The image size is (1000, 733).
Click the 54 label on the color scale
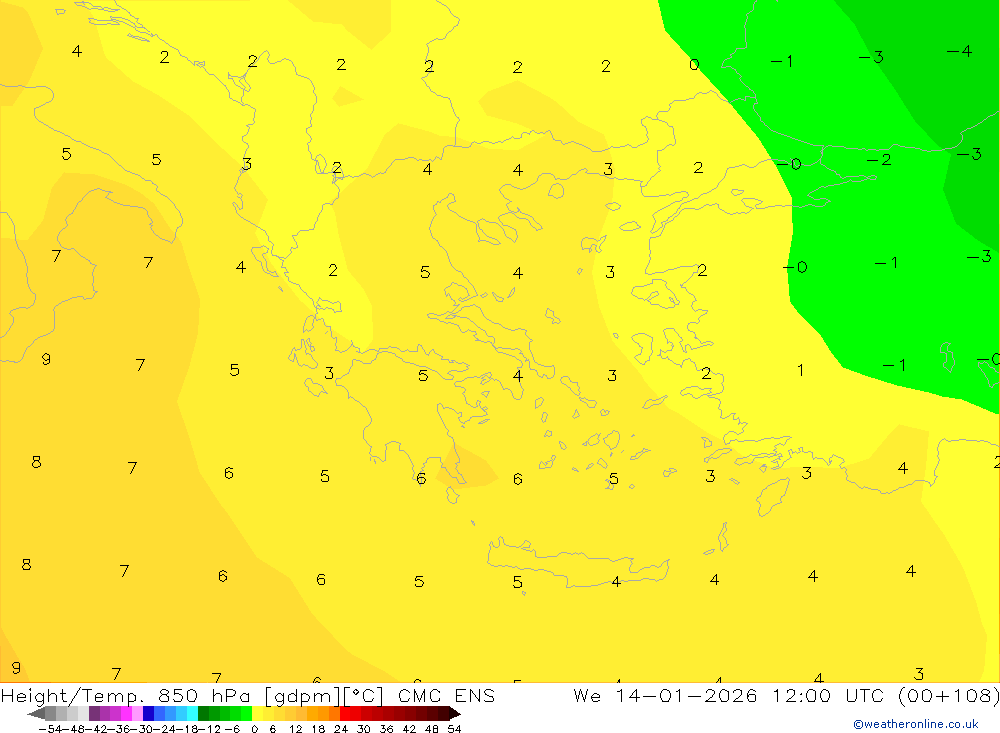click(x=454, y=729)
